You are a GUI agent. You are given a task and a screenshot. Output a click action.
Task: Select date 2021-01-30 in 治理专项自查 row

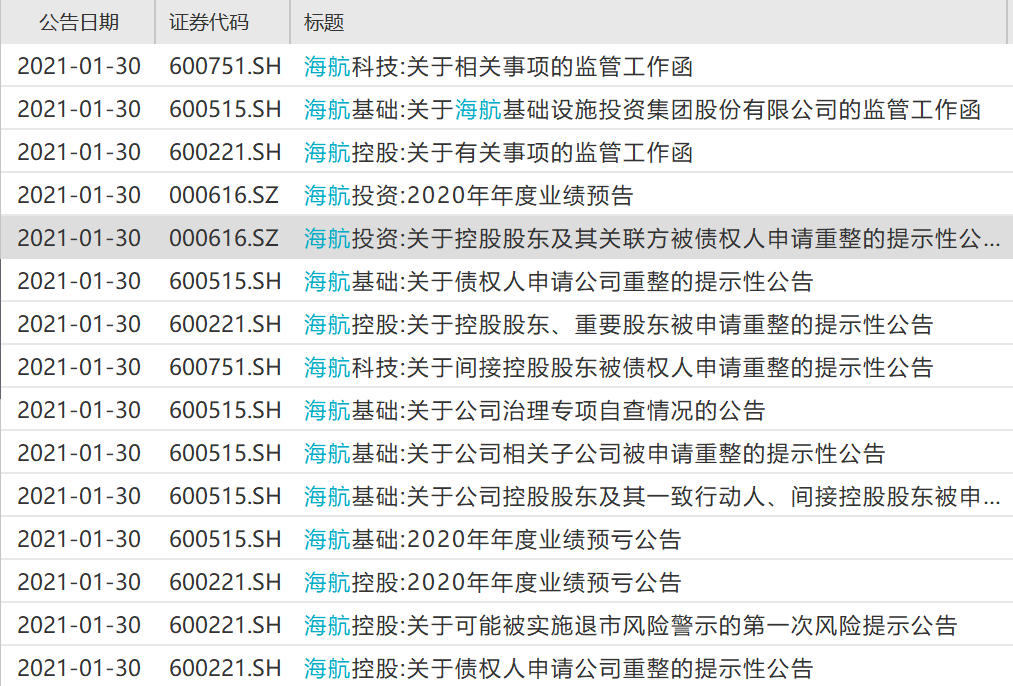pos(79,410)
